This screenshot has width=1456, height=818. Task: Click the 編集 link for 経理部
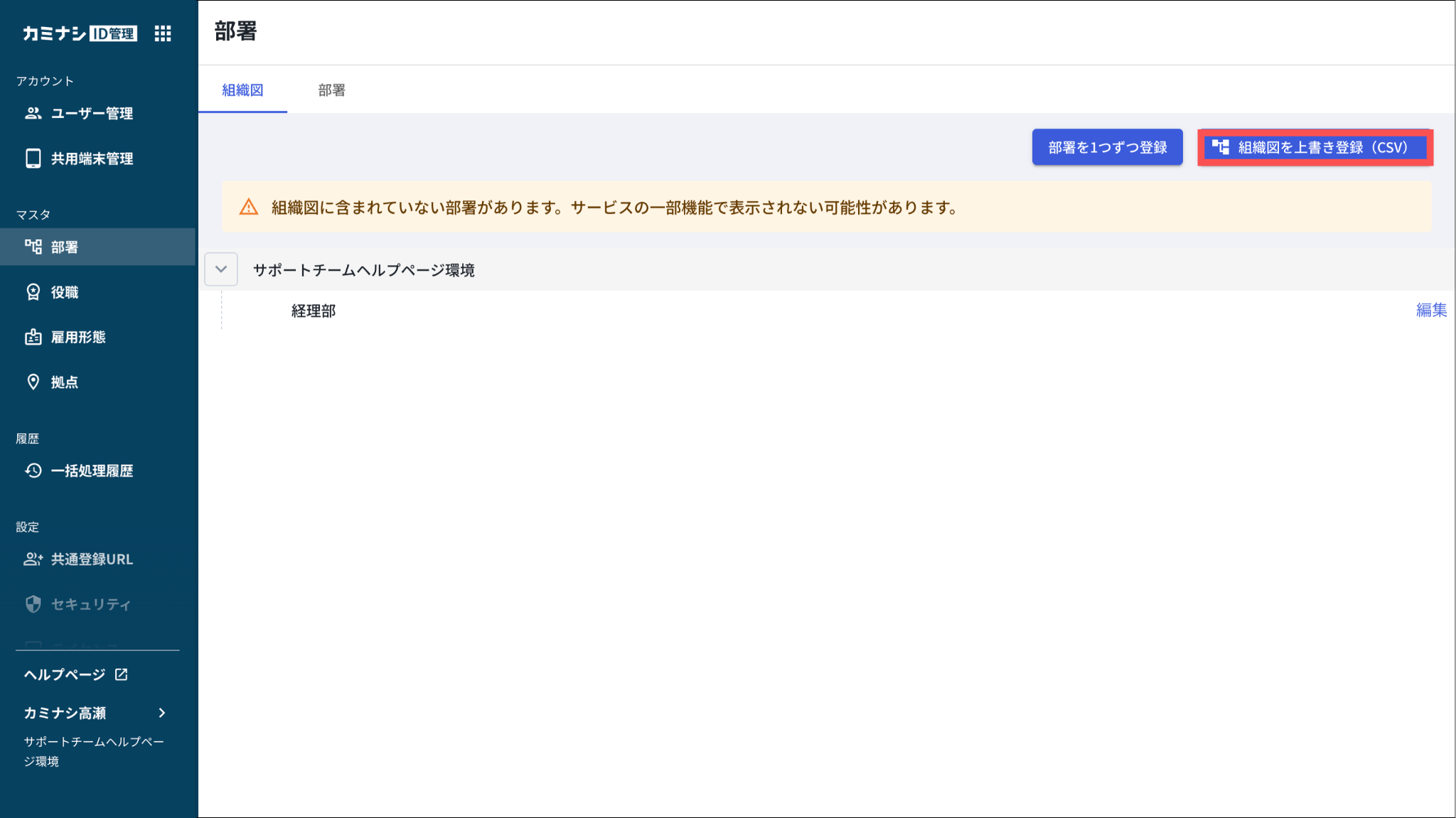(1430, 310)
